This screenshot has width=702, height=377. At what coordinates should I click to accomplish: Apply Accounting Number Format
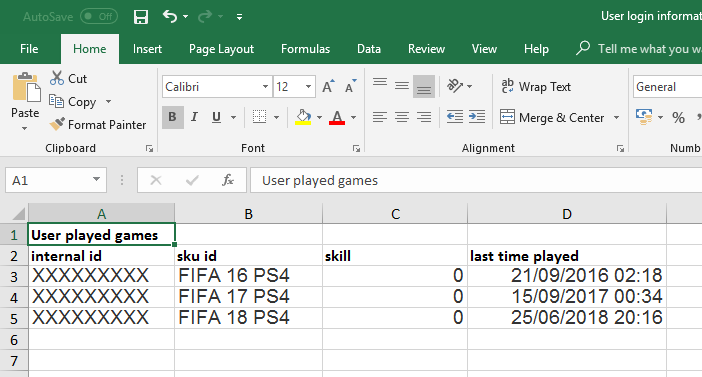pos(644,117)
